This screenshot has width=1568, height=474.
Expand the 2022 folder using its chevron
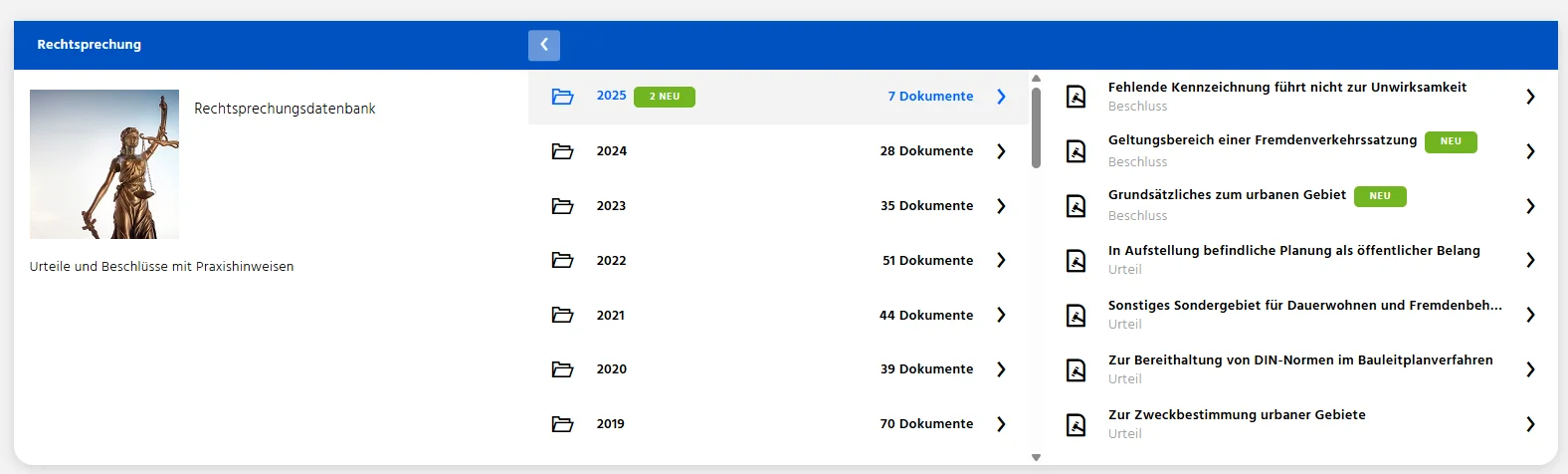tap(1001, 260)
